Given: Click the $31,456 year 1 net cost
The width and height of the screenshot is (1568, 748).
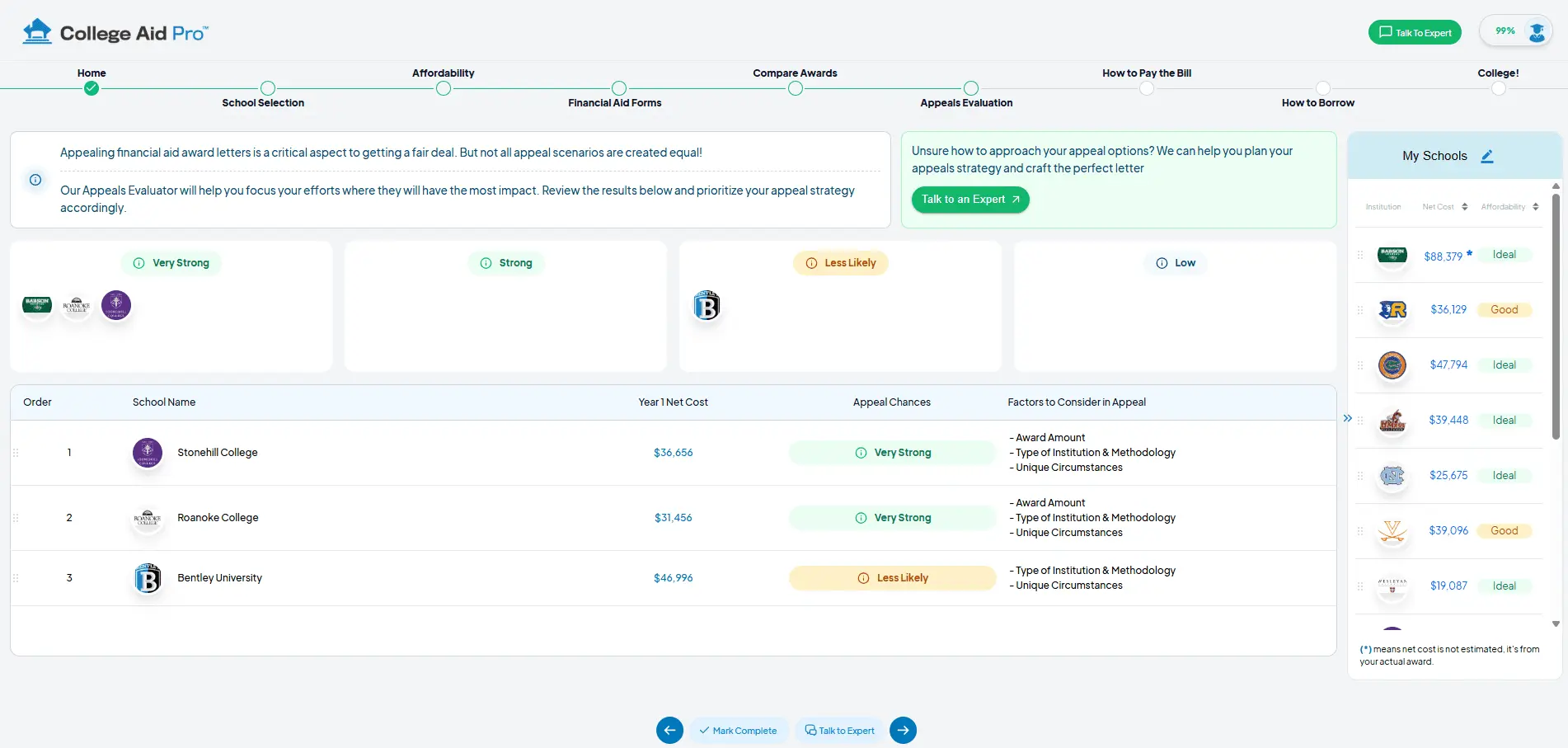Looking at the screenshot, I should pos(674,518).
